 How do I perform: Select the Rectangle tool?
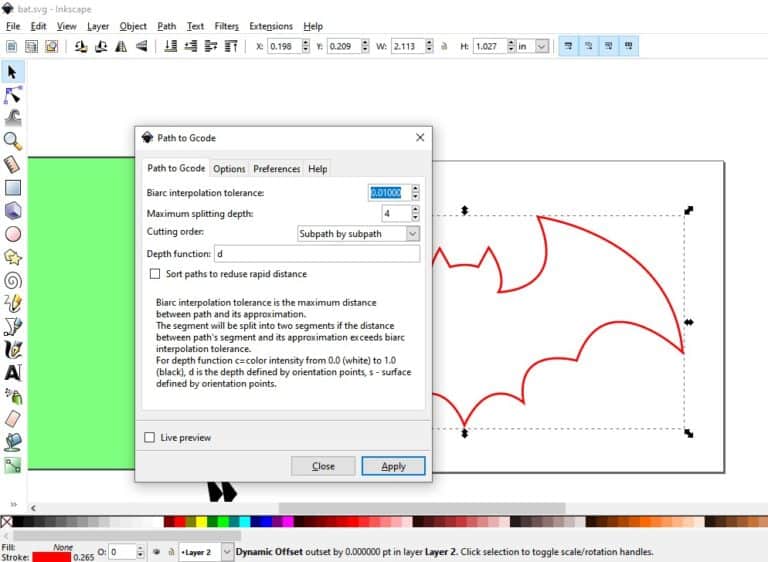tap(12, 188)
